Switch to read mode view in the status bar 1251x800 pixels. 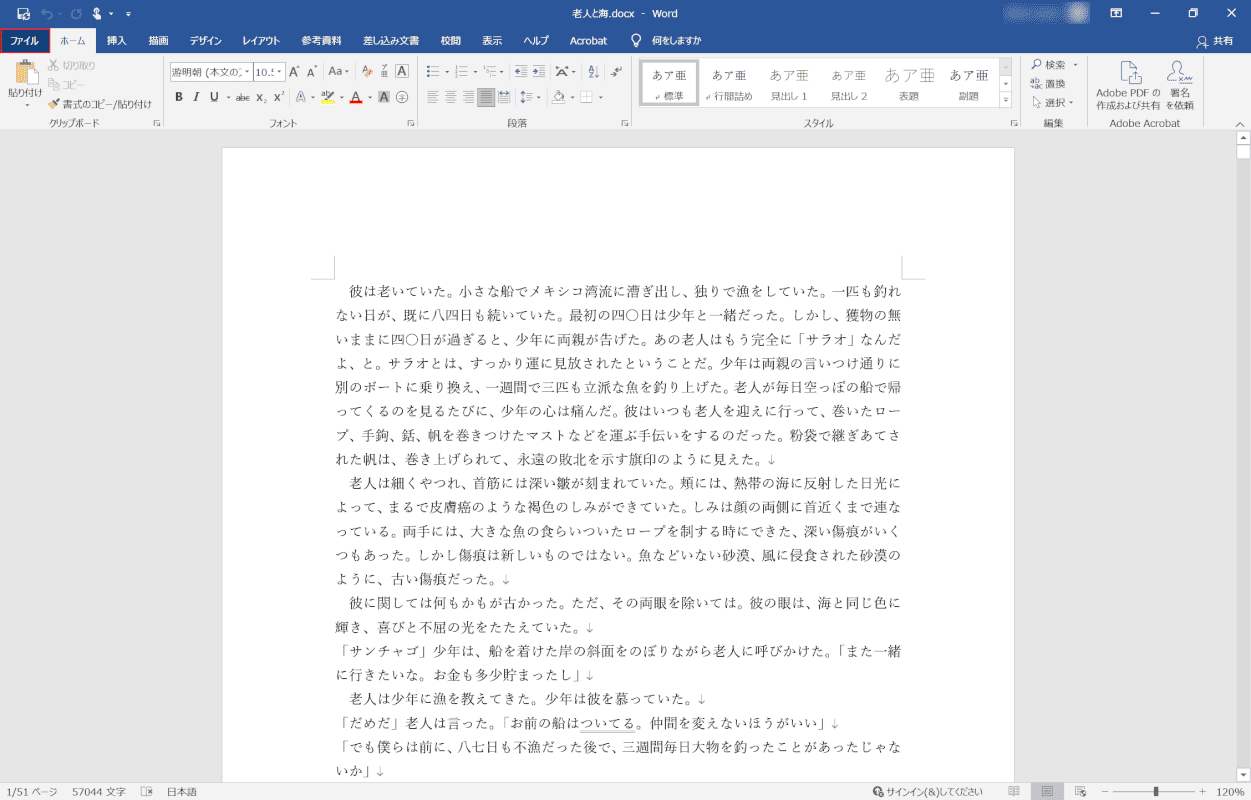[x=1013, y=791]
